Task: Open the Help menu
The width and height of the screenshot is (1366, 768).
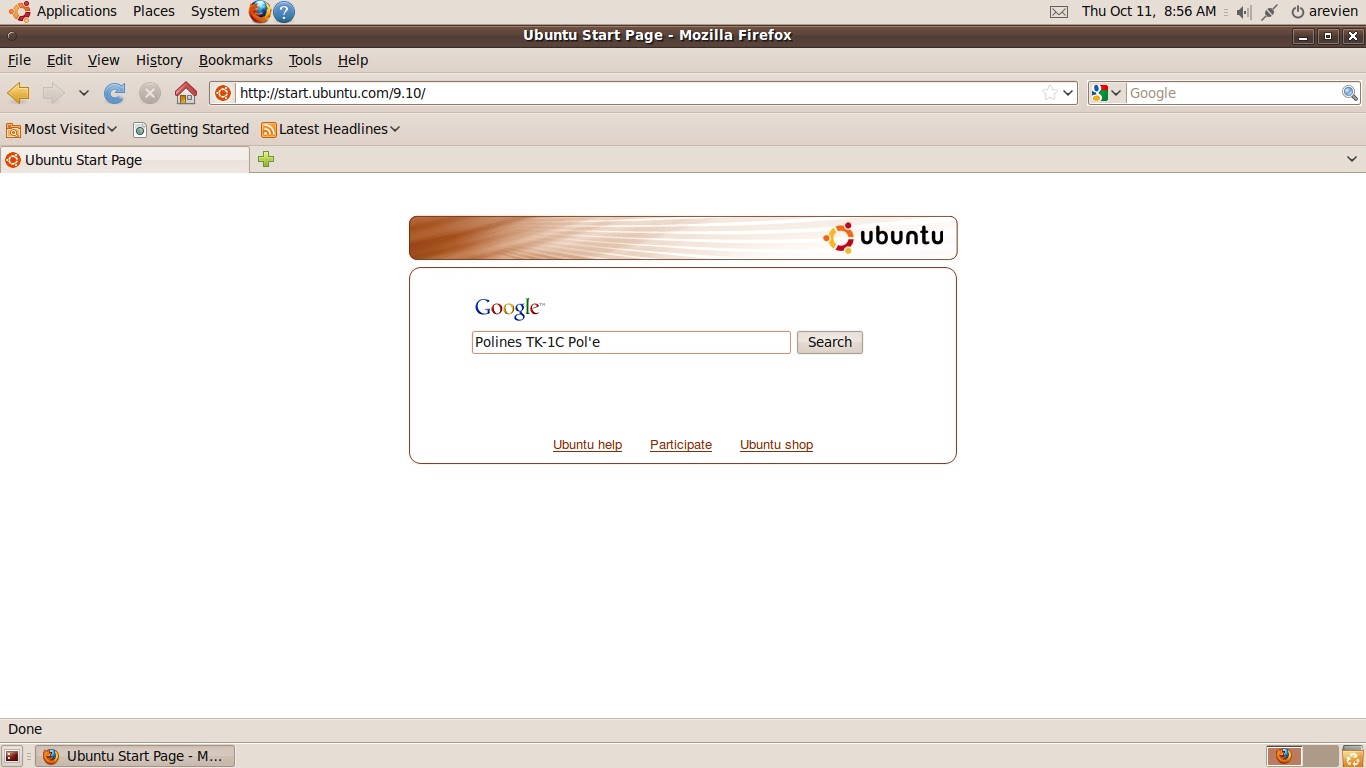Action: pyautogui.click(x=353, y=60)
